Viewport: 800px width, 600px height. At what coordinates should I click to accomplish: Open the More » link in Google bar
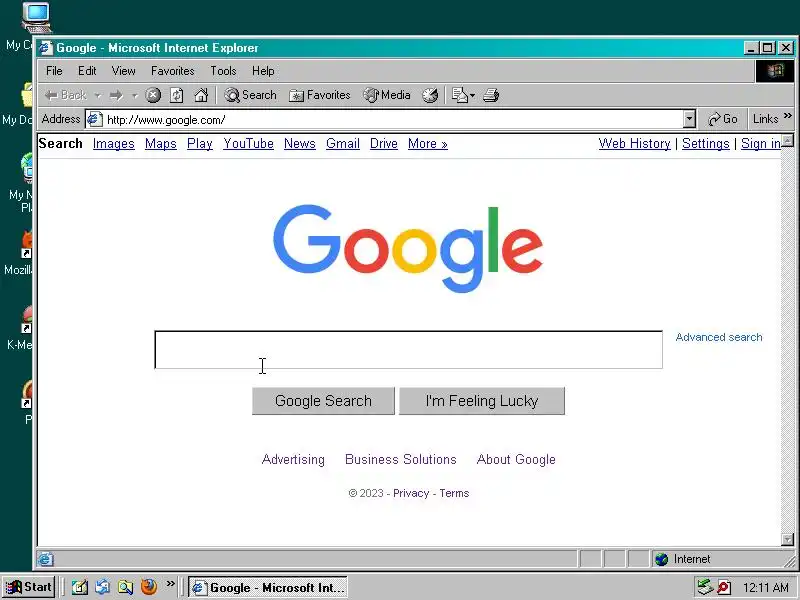pyautogui.click(x=428, y=144)
